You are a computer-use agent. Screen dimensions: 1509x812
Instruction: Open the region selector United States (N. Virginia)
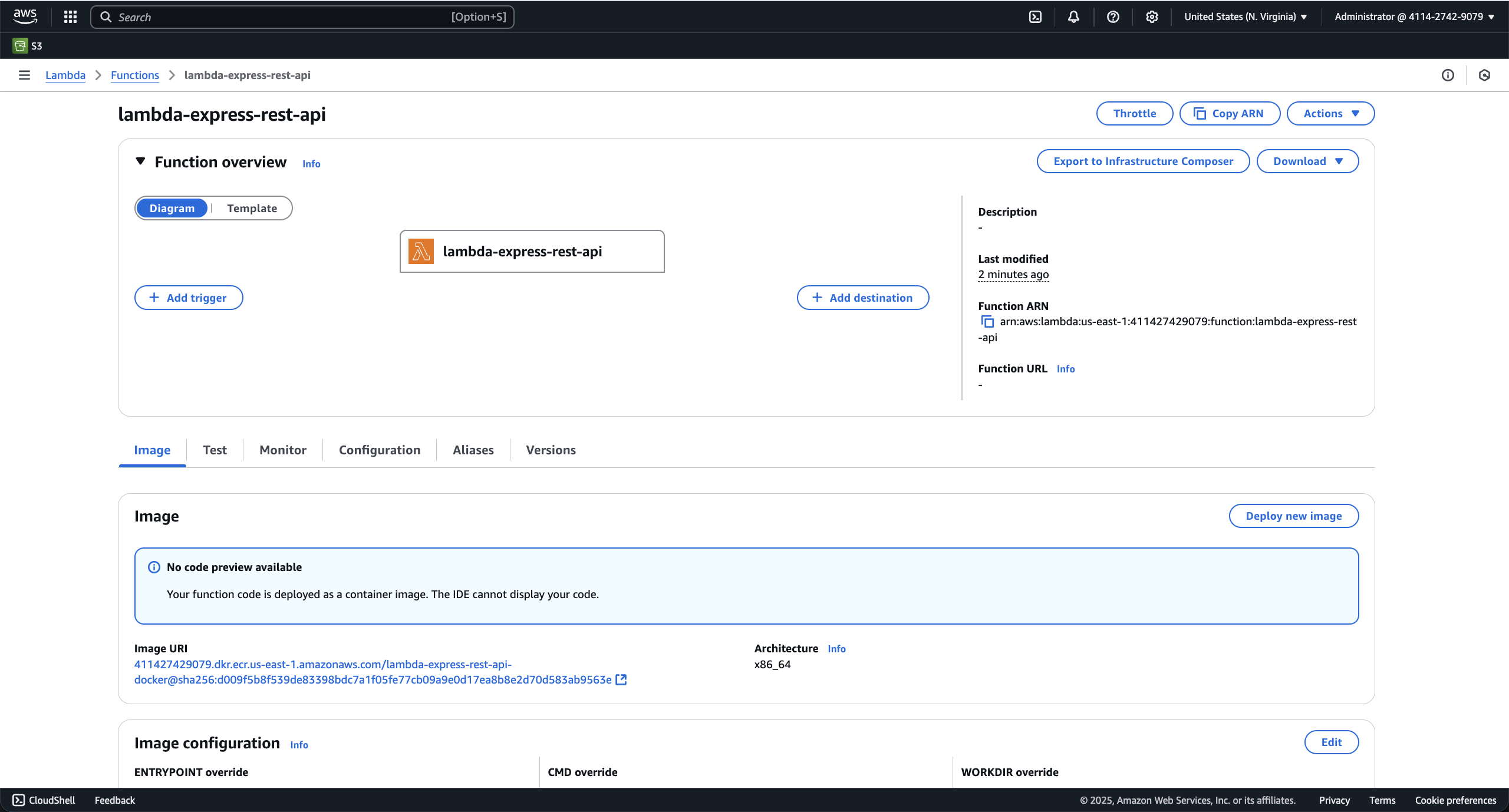[x=1245, y=16]
